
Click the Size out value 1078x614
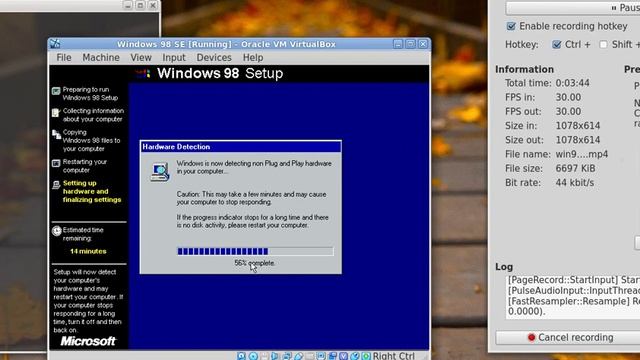578,140
